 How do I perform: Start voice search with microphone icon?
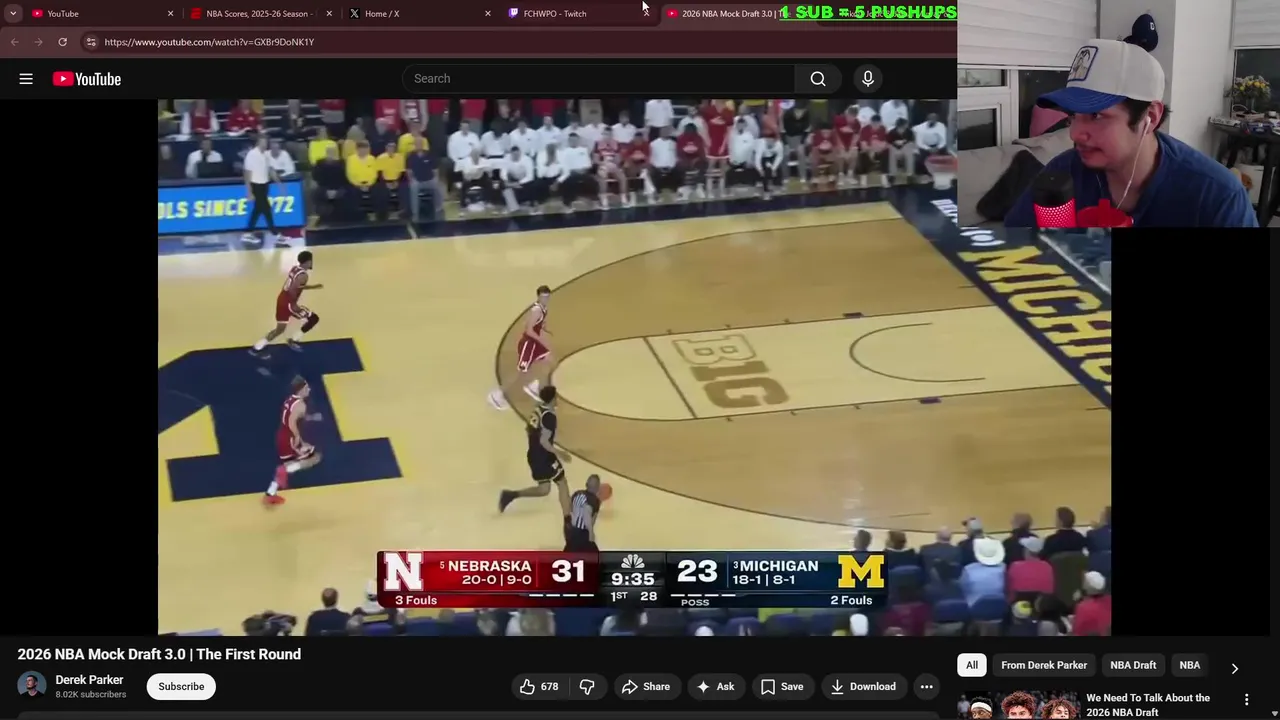[x=868, y=79]
